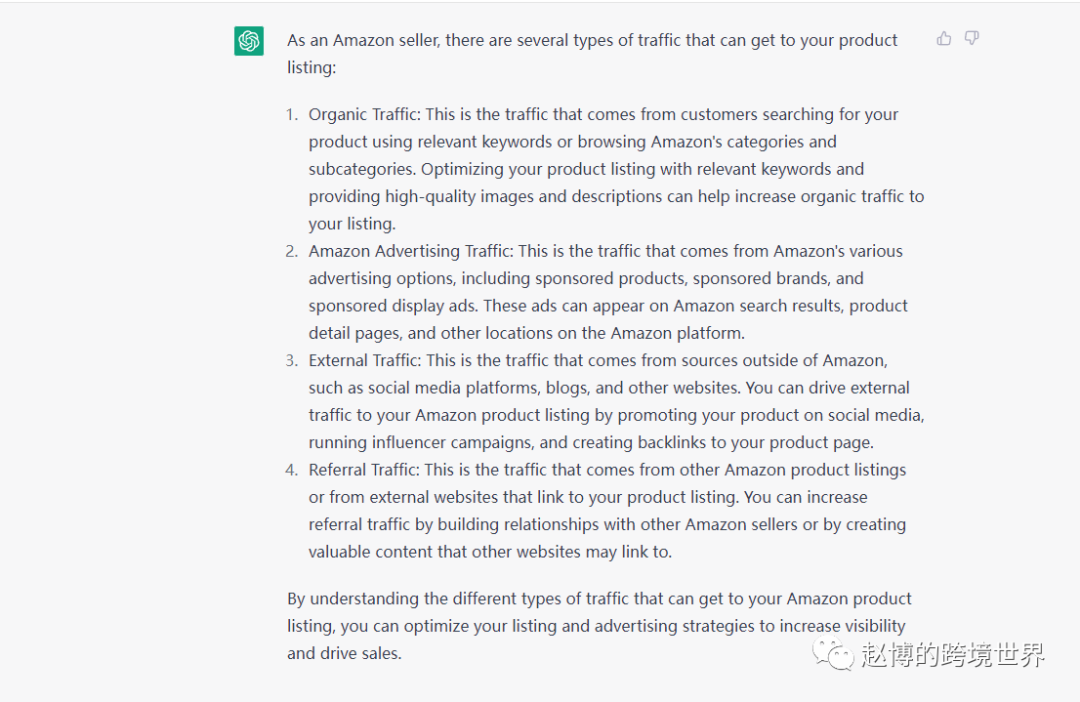Click the ChatGPT green avatar logo
1080x702 pixels.
pos(249,41)
